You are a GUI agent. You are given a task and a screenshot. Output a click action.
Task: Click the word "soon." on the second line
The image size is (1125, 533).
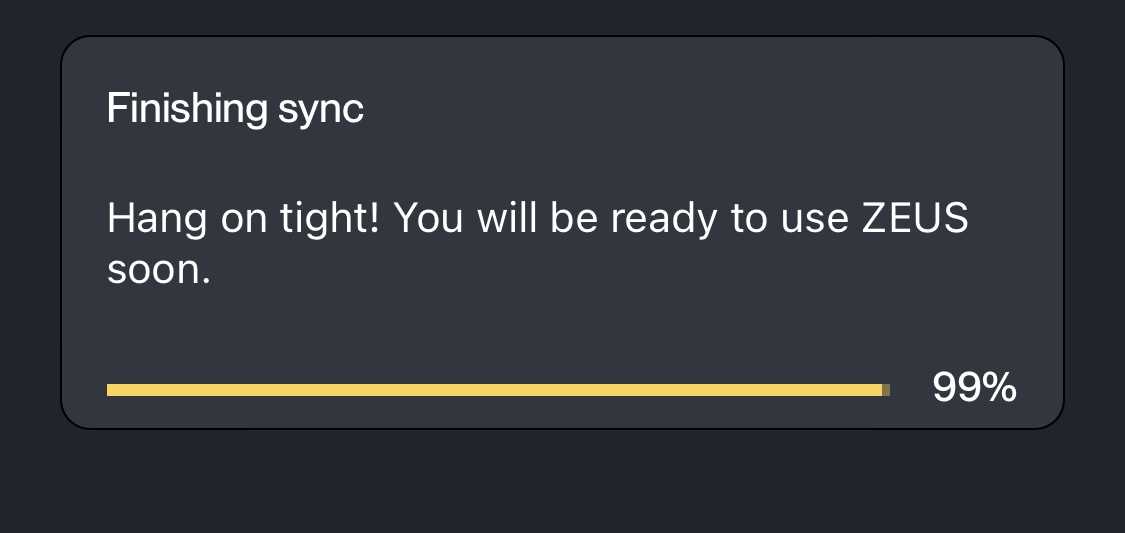[159, 271]
